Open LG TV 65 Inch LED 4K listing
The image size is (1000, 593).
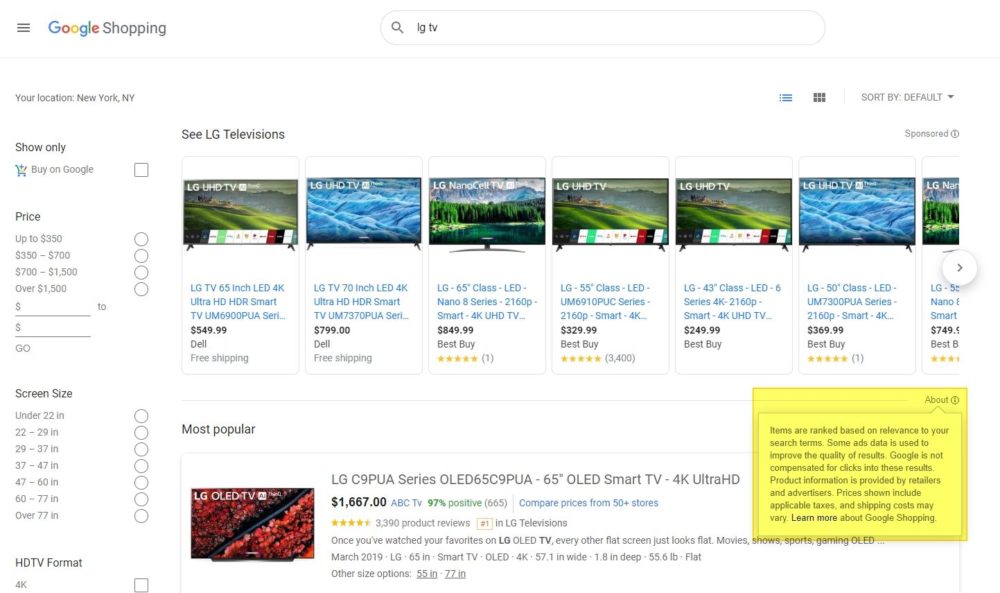238,302
